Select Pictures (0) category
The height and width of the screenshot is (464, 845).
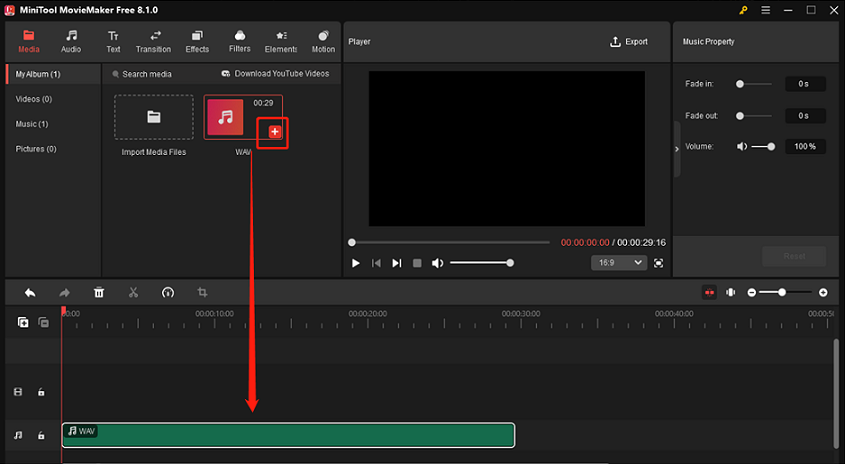[x=36, y=149]
